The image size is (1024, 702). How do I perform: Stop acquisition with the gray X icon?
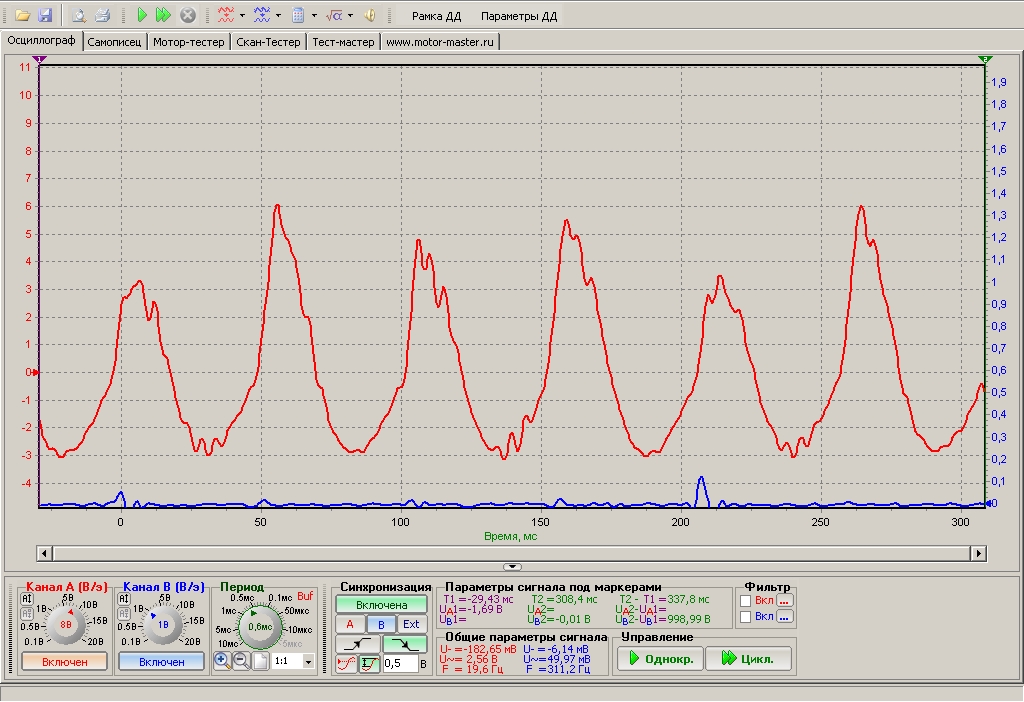click(187, 15)
